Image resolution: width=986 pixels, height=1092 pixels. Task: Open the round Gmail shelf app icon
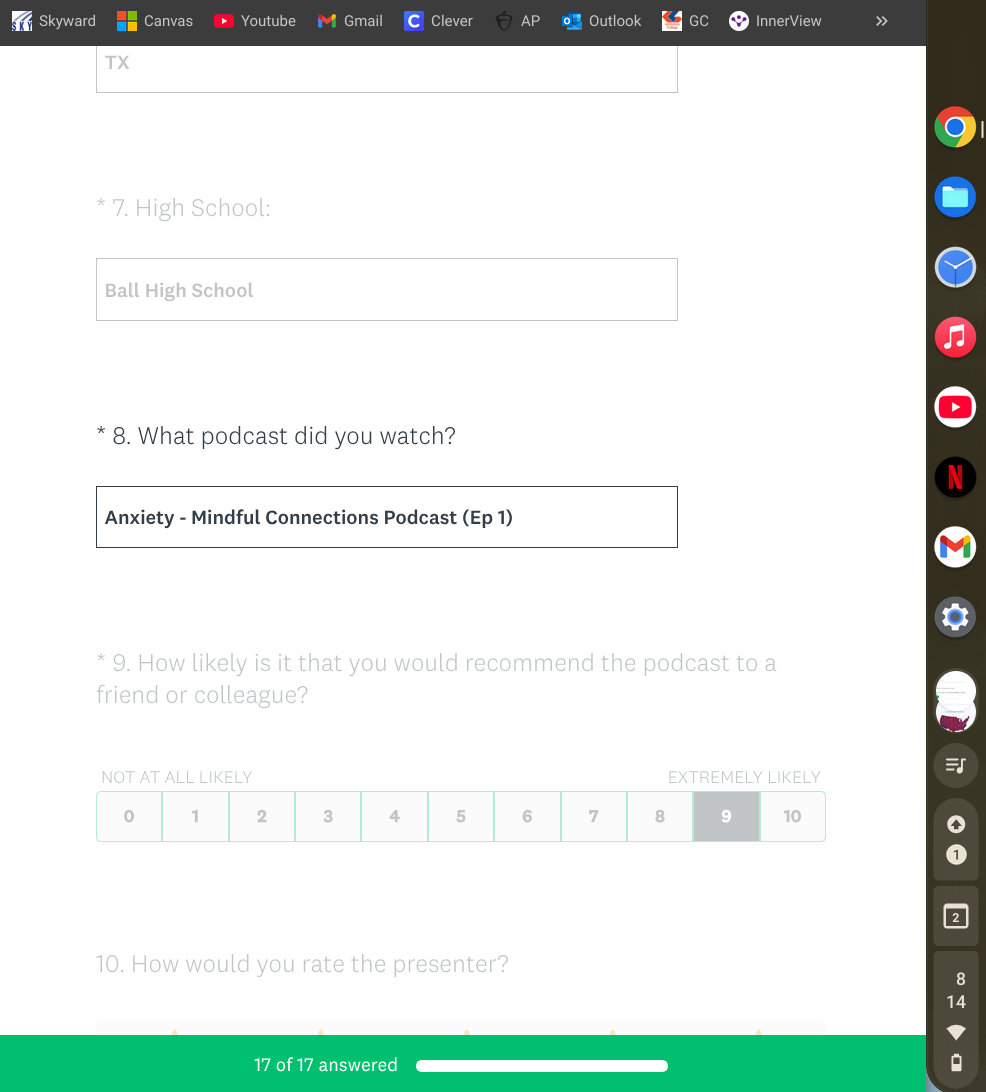tap(955, 547)
